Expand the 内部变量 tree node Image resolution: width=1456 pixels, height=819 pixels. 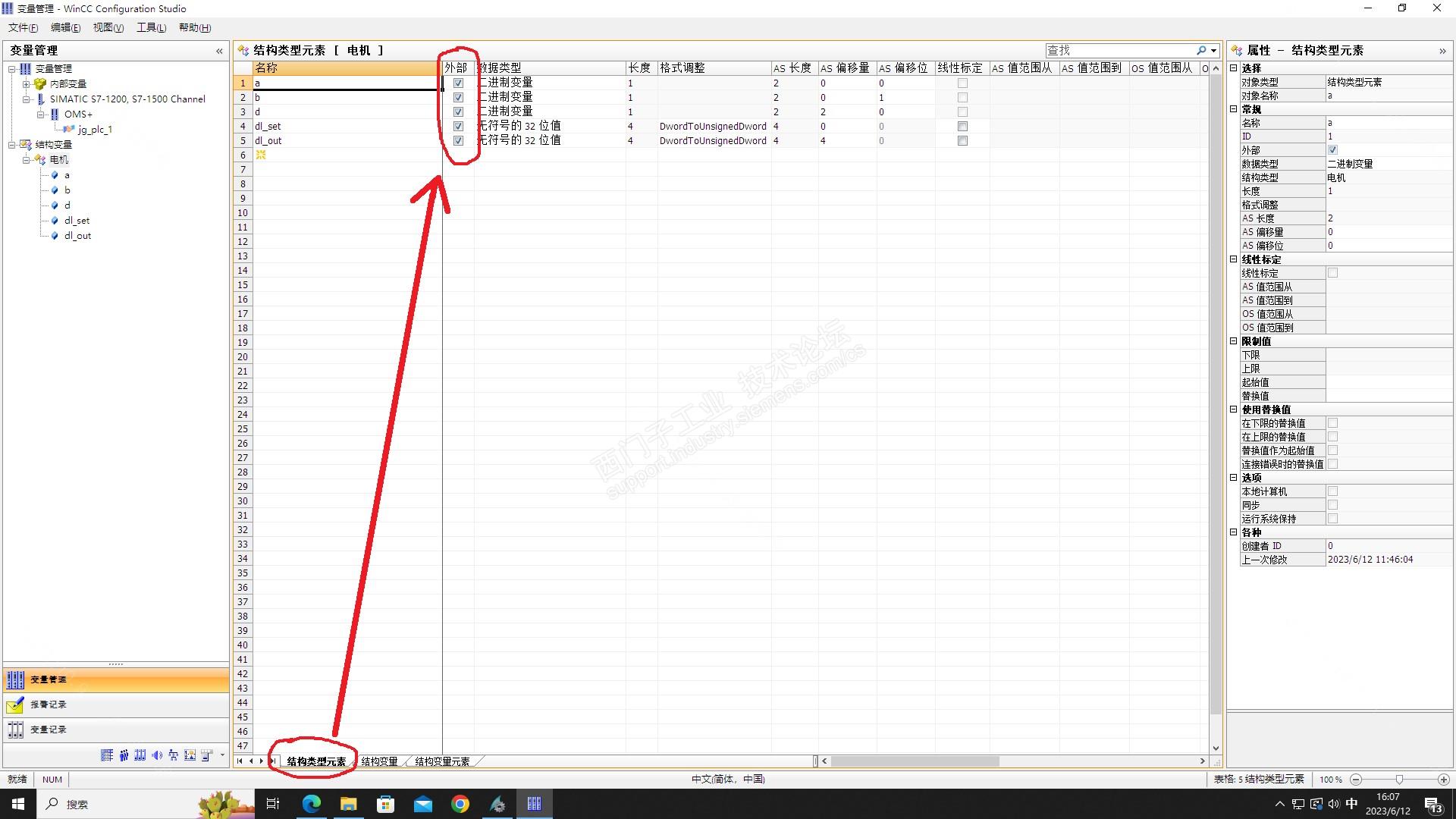tap(27, 84)
